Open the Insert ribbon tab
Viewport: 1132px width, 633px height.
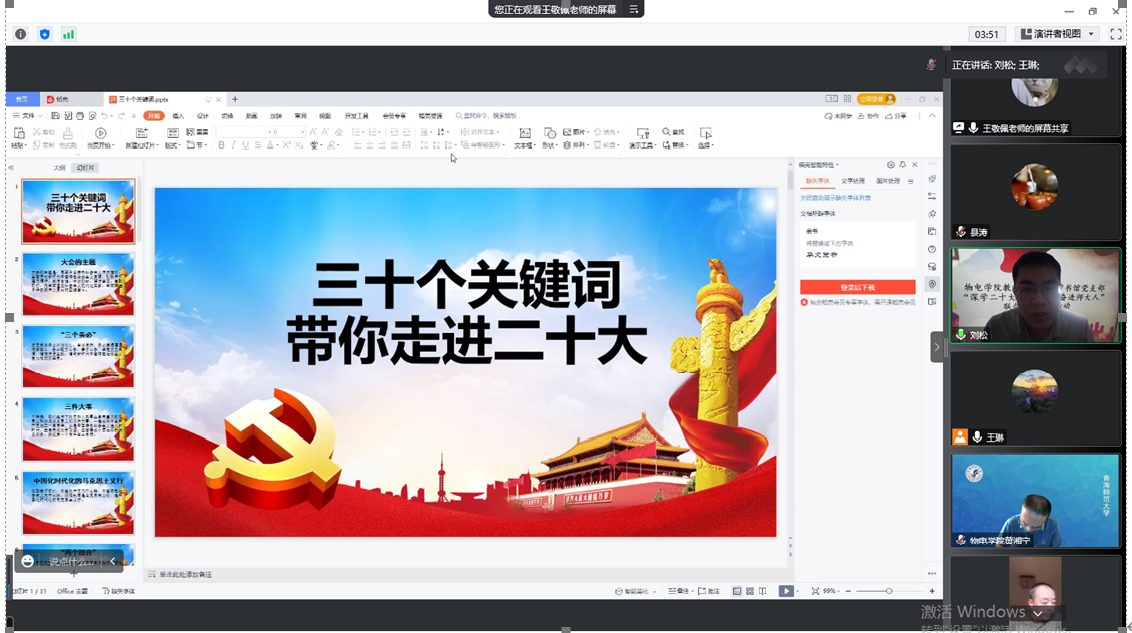(178, 115)
